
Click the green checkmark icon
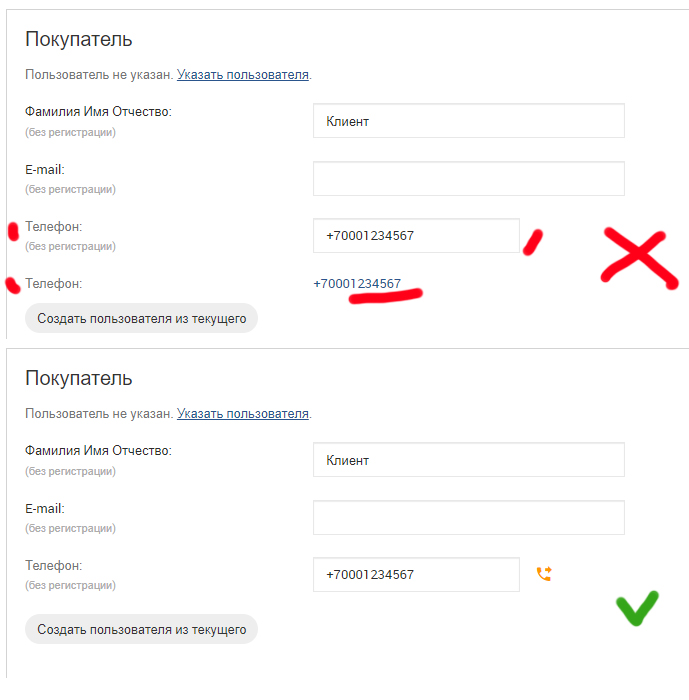636,608
